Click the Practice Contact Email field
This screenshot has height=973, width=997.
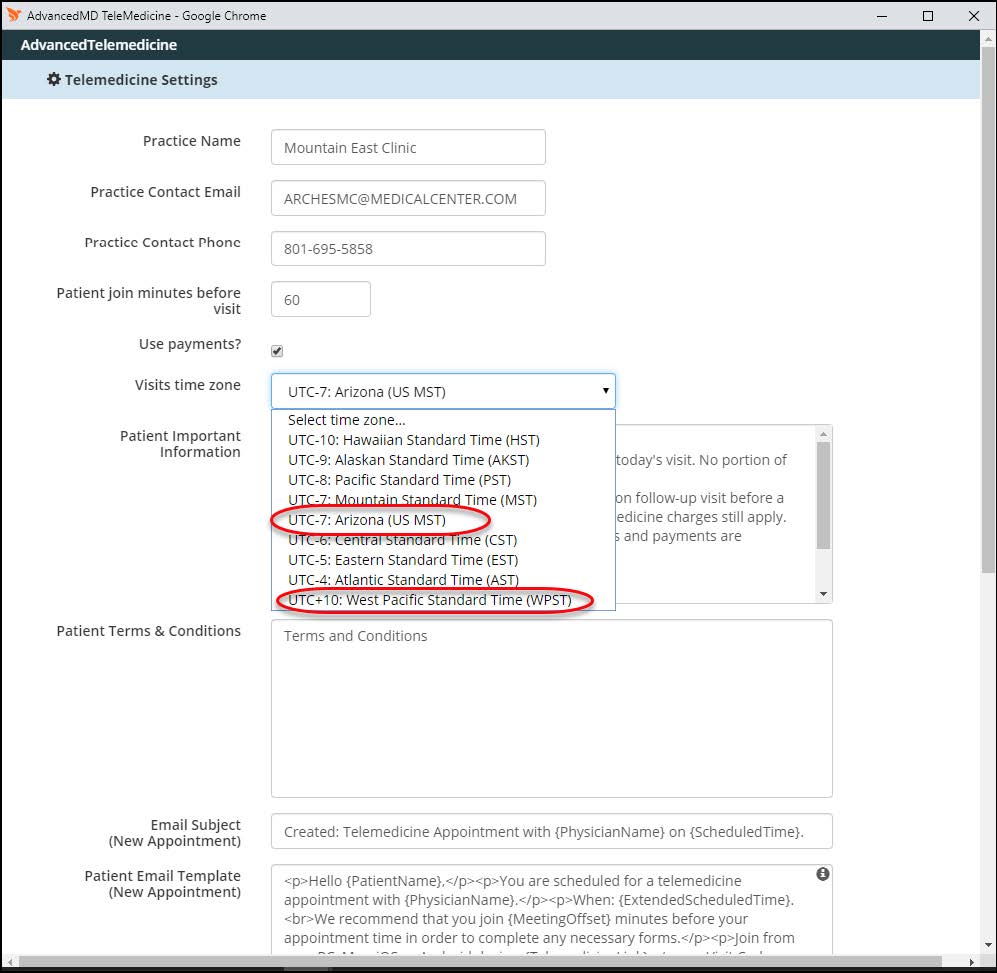coord(408,198)
